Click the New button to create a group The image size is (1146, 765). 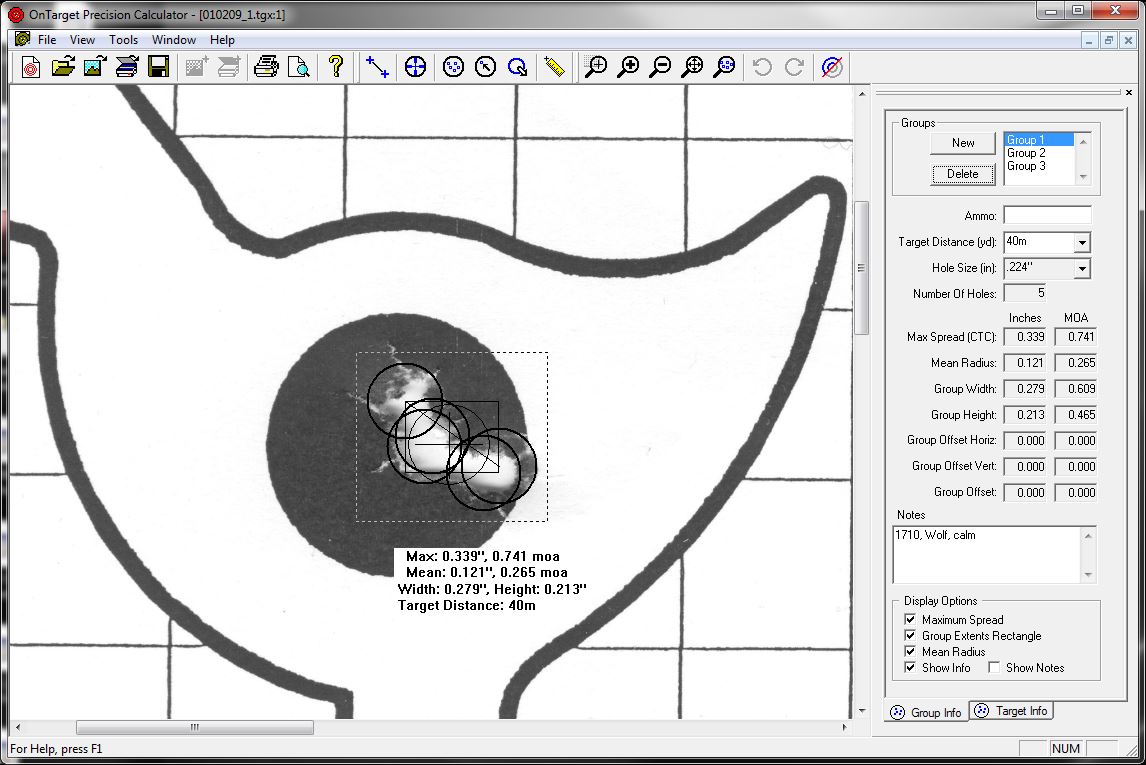[x=961, y=142]
